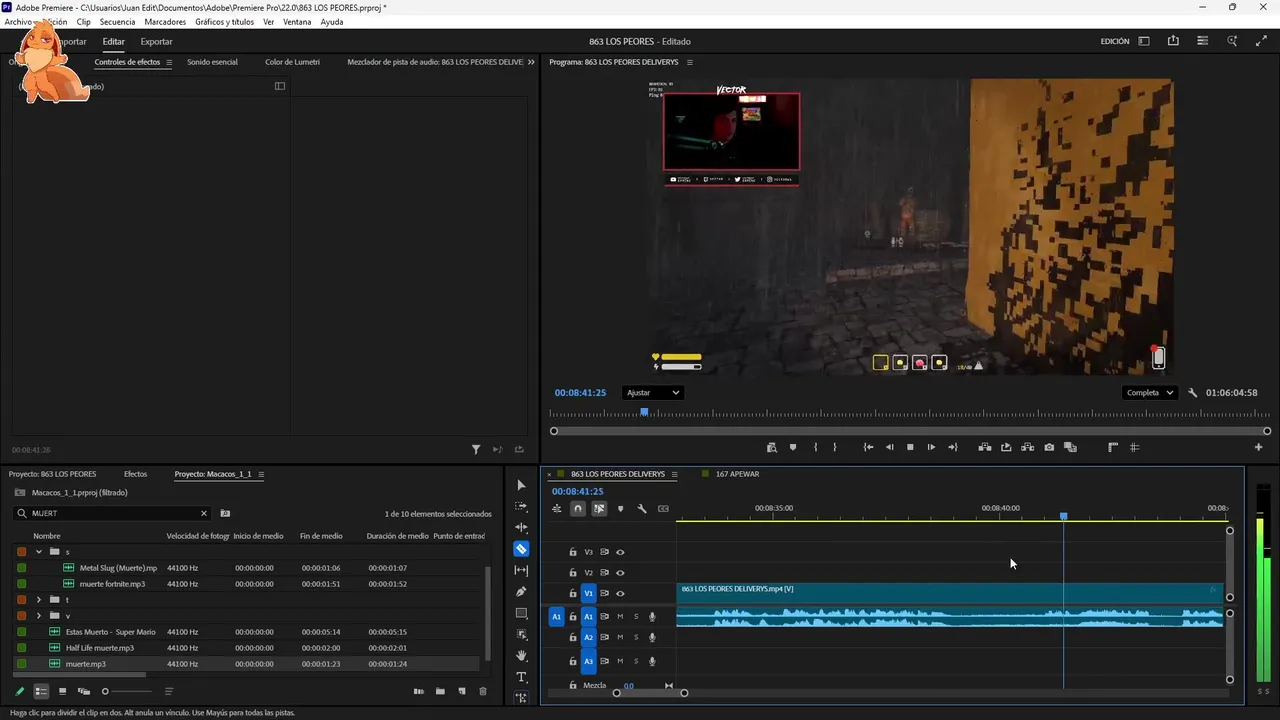Mark In point in Program monitor
Screen dimensions: 1280x720
click(x=815, y=447)
